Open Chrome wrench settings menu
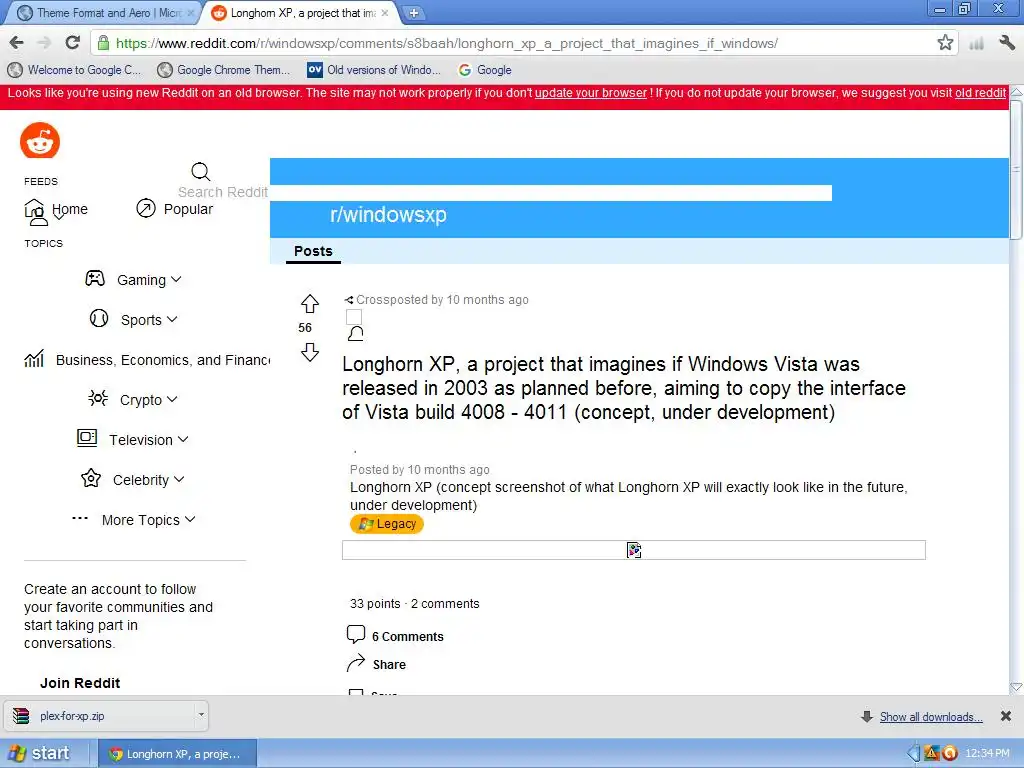 point(1007,43)
